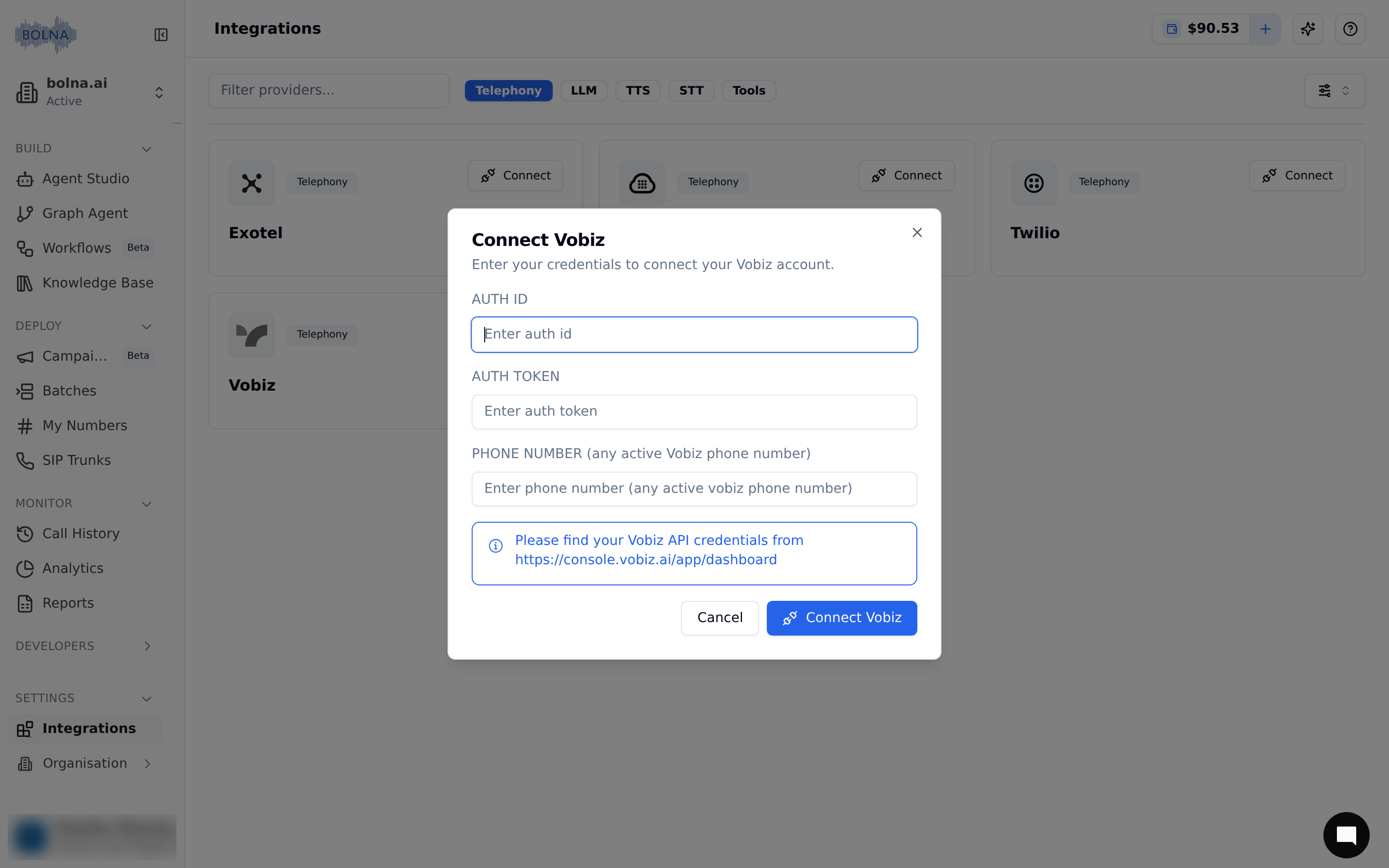
Task: Open the filter settings dropdown
Action: pyautogui.click(x=1335, y=91)
